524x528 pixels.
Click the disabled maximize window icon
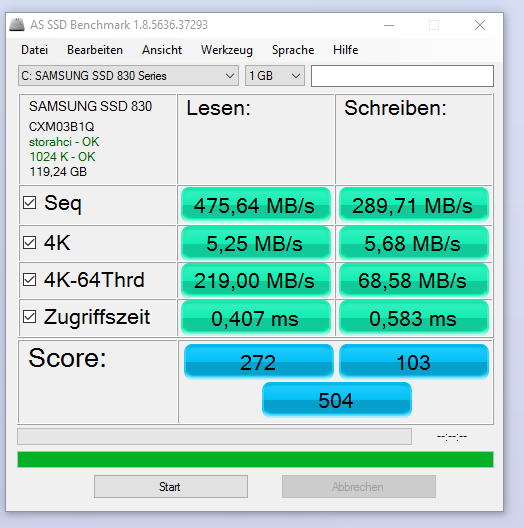pos(434,25)
